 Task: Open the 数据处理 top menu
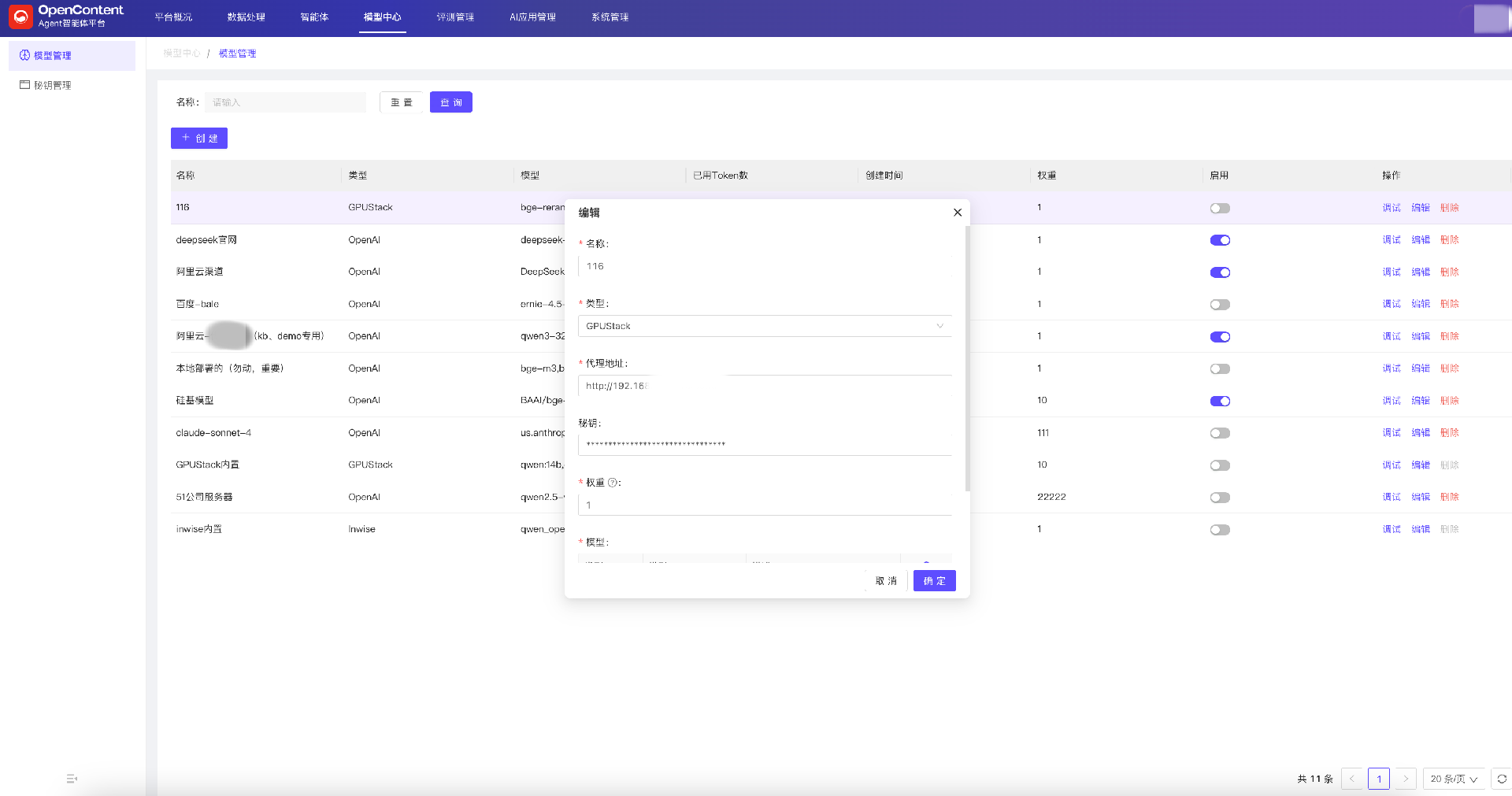coord(246,17)
